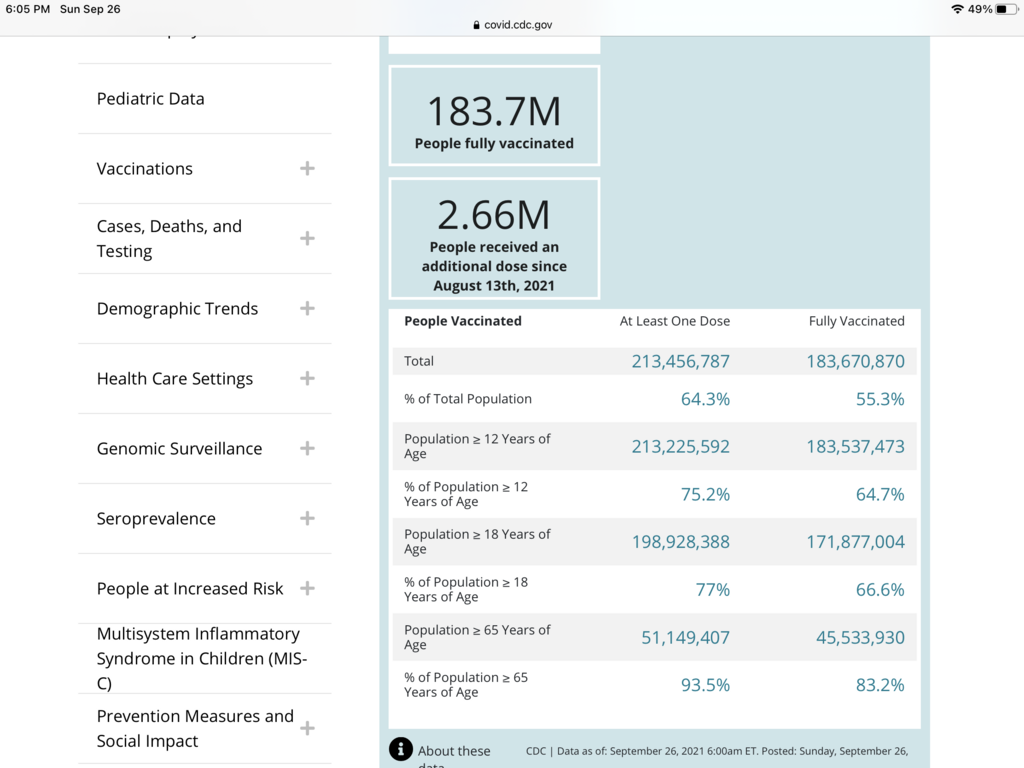Screen dimensions: 1024x768
Task: Open Multisystem Inflammatory Syndrome in Children item
Action: pos(198,658)
